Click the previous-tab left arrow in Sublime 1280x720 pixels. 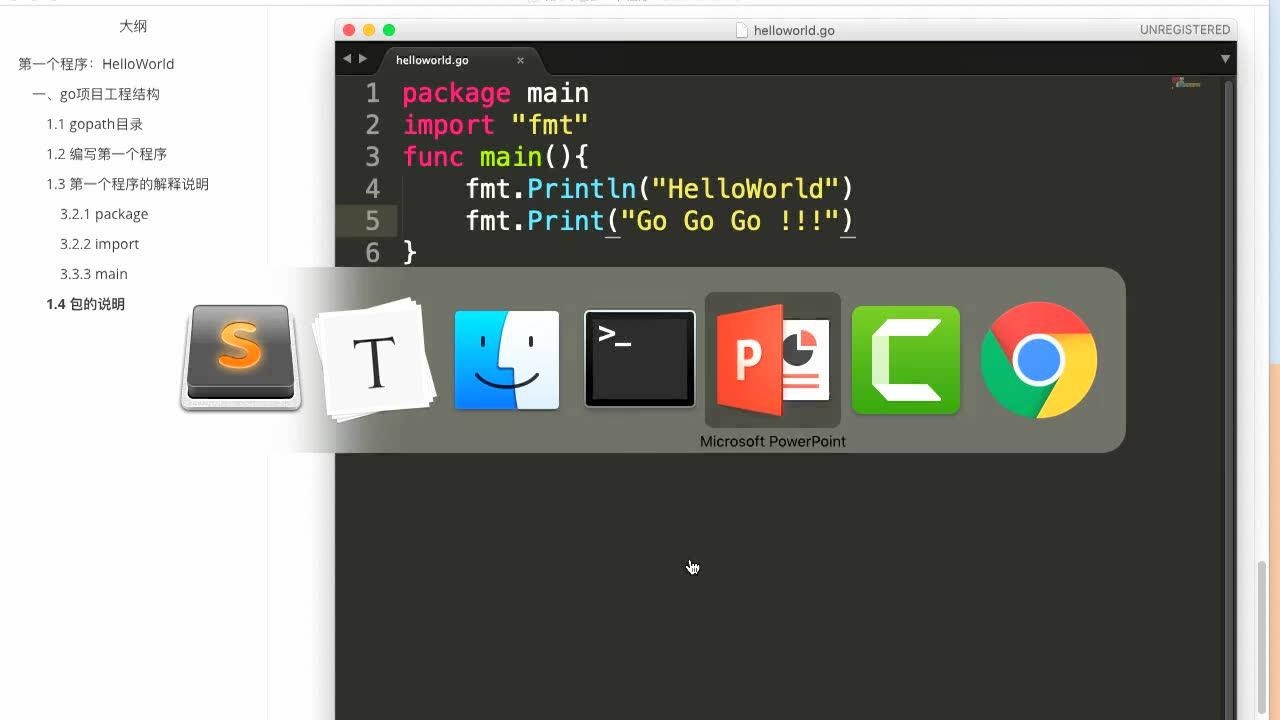point(347,59)
